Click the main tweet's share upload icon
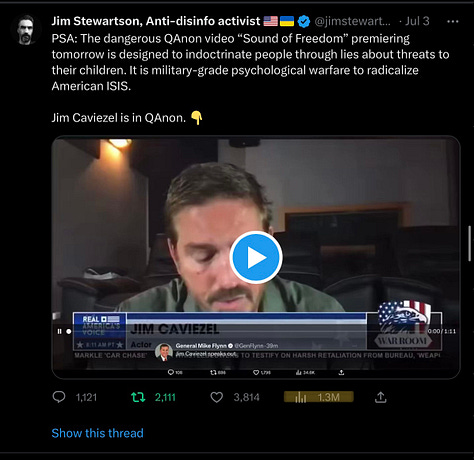 (380, 397)
